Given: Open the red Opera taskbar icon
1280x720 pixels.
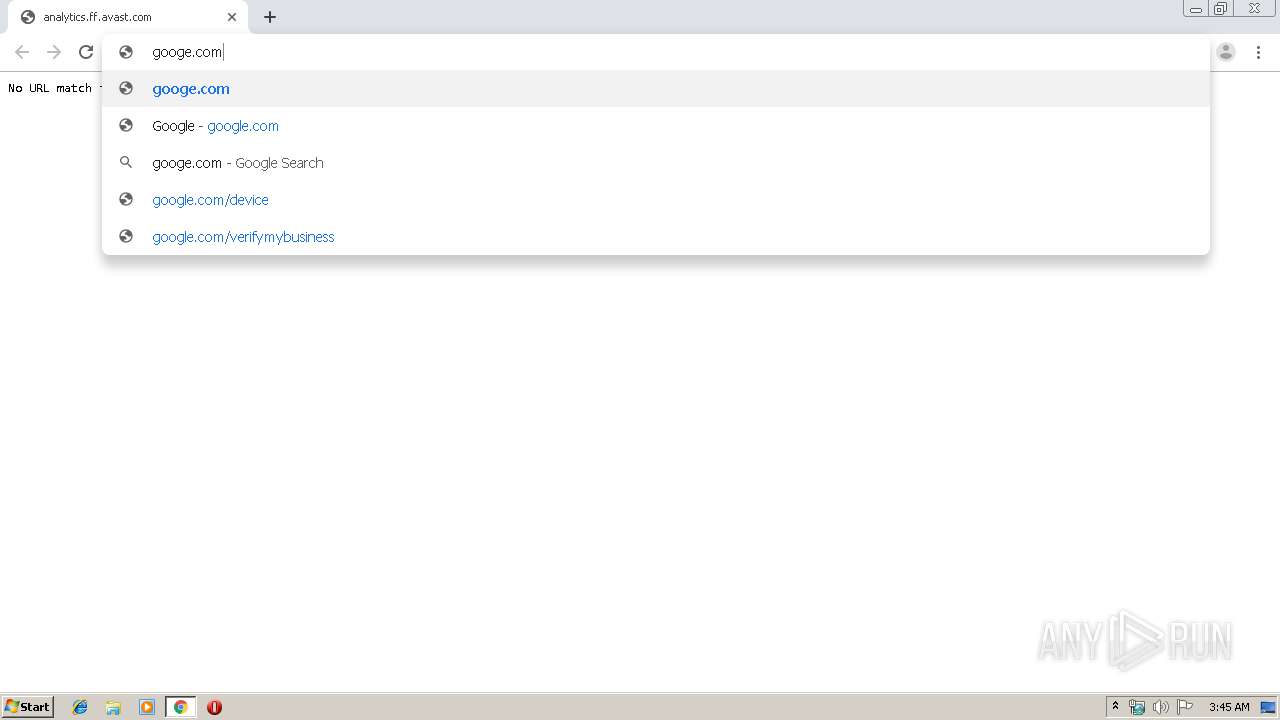Looking at the screenshot, I should [x=214, y=707].
